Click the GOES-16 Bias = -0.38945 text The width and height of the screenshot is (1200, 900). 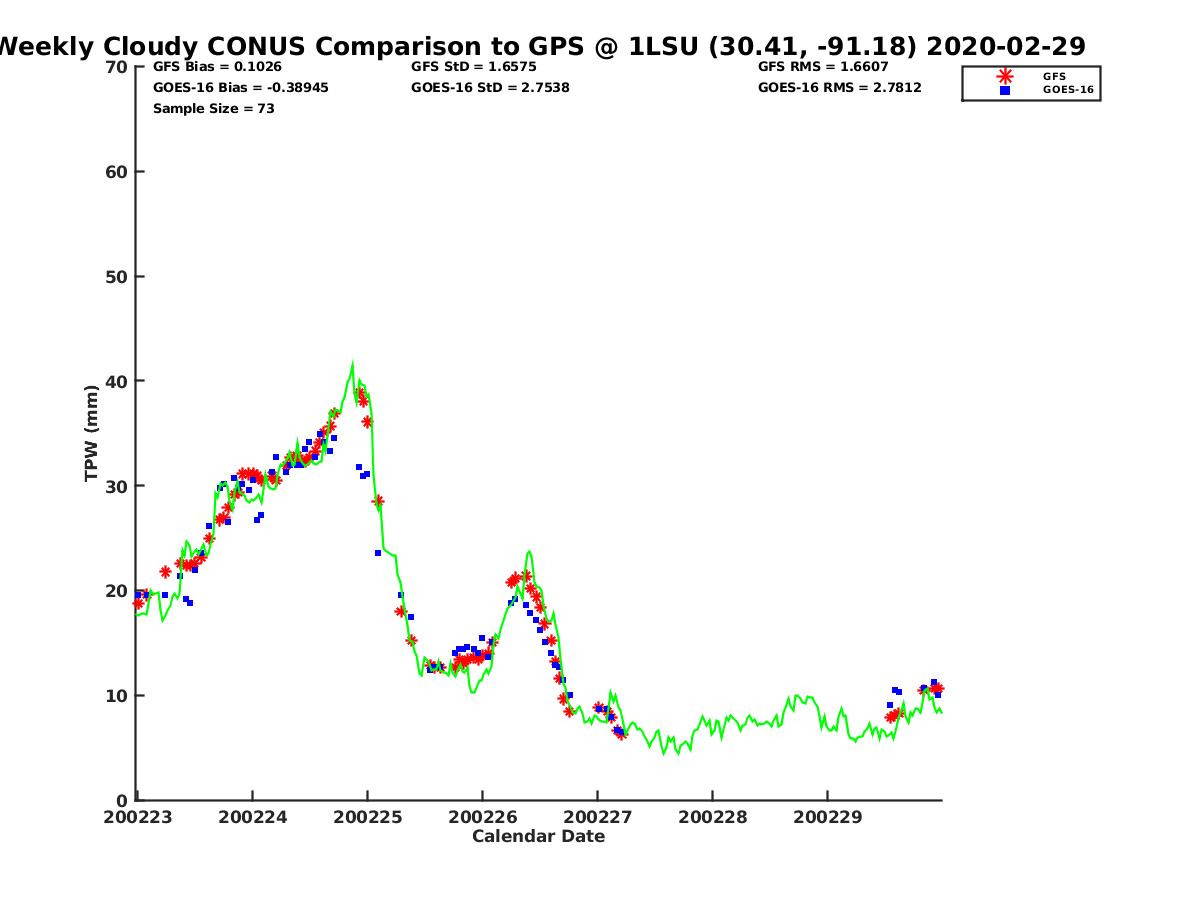pos(241,88)
